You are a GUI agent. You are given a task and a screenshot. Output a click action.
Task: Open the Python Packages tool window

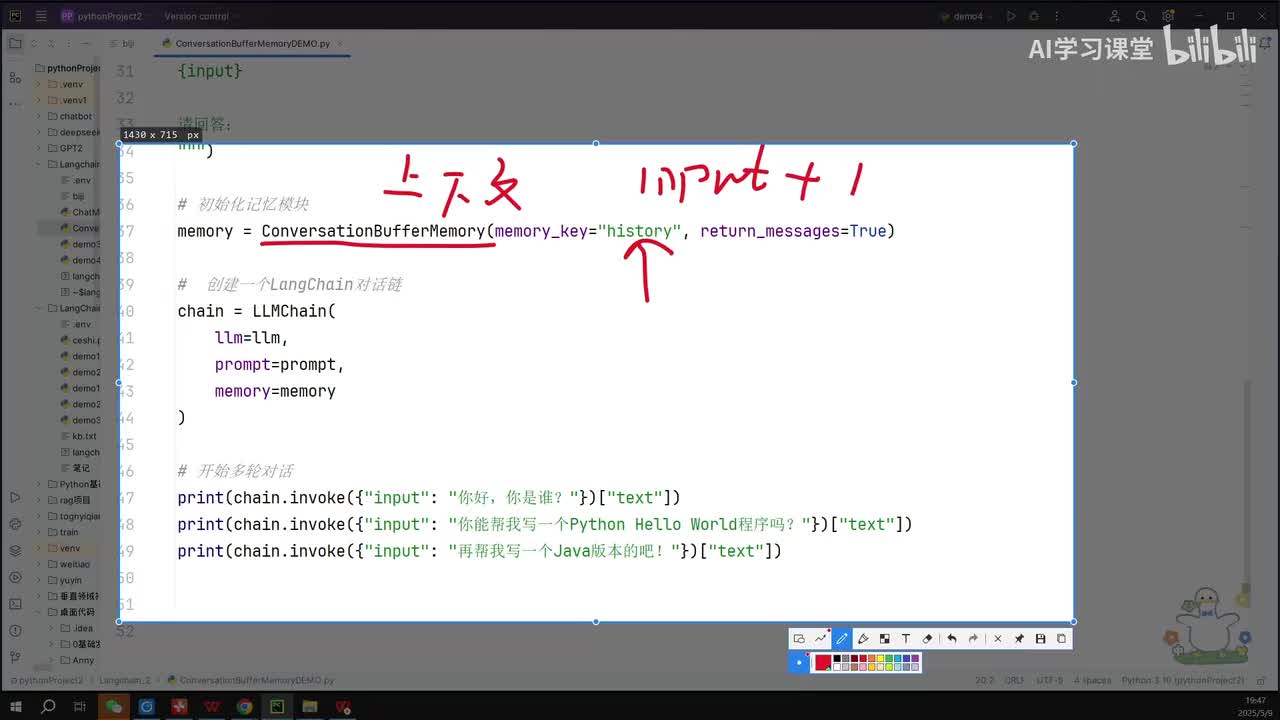tap(15, 550)
